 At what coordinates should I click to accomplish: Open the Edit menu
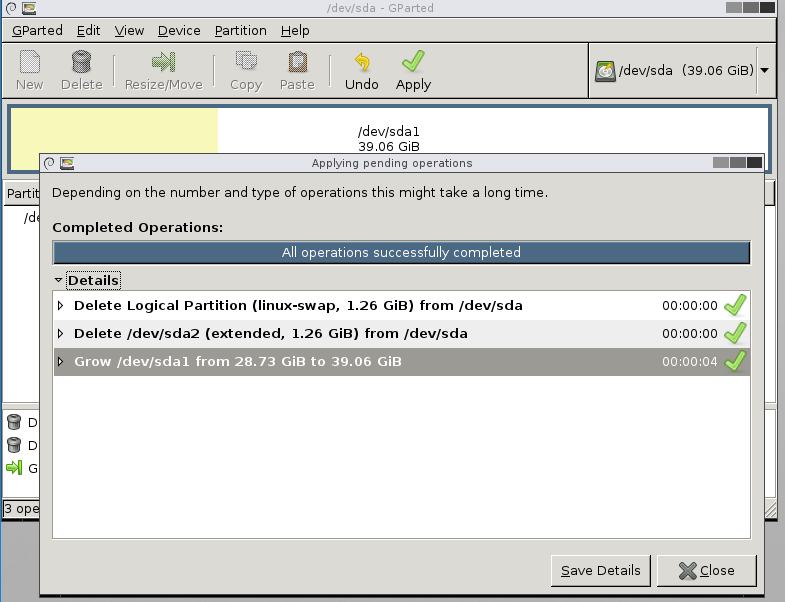coord(88,31)
